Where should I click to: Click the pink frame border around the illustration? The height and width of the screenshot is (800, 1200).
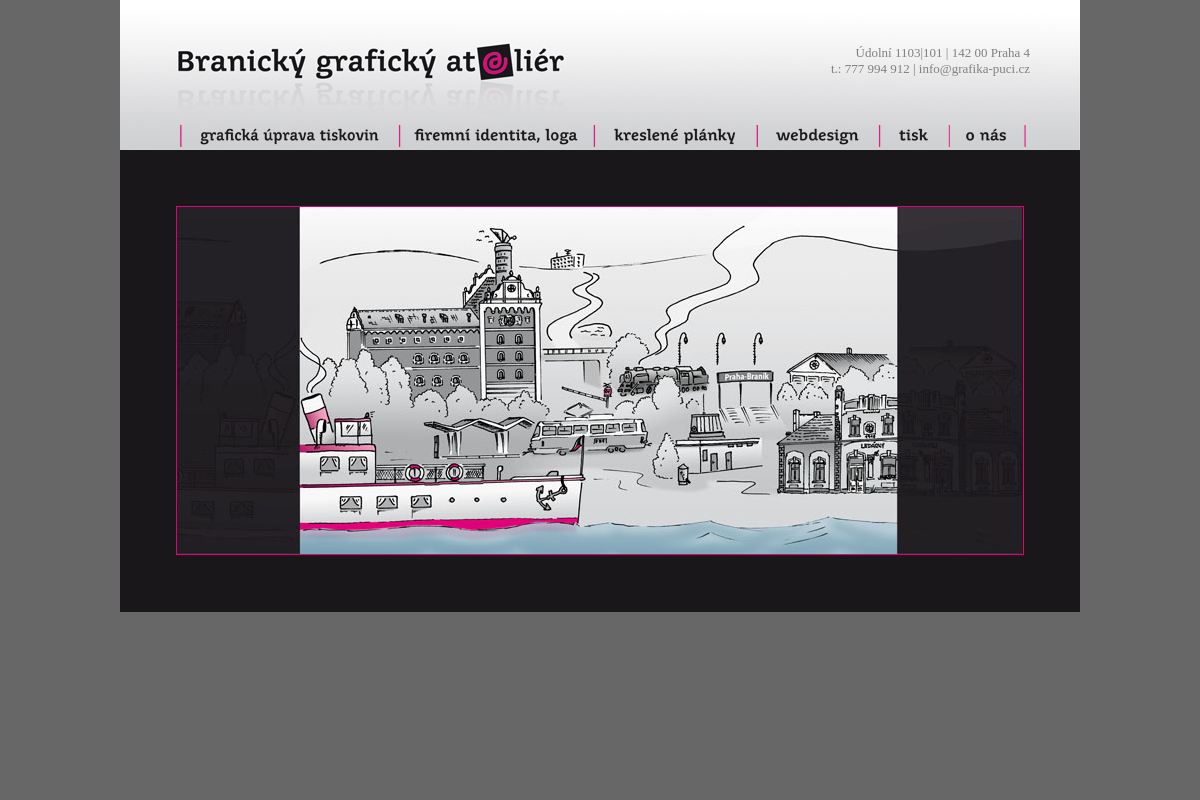click(x=600, y=209)
